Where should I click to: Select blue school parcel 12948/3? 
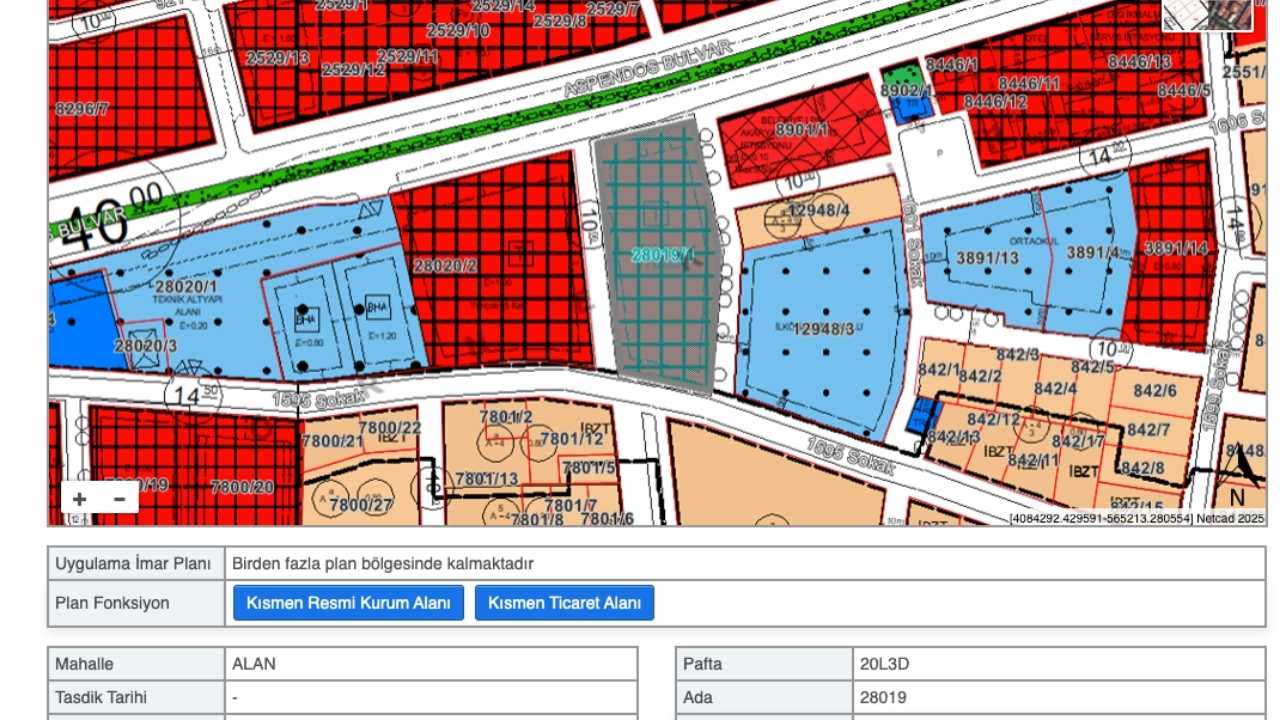(822, 328)
